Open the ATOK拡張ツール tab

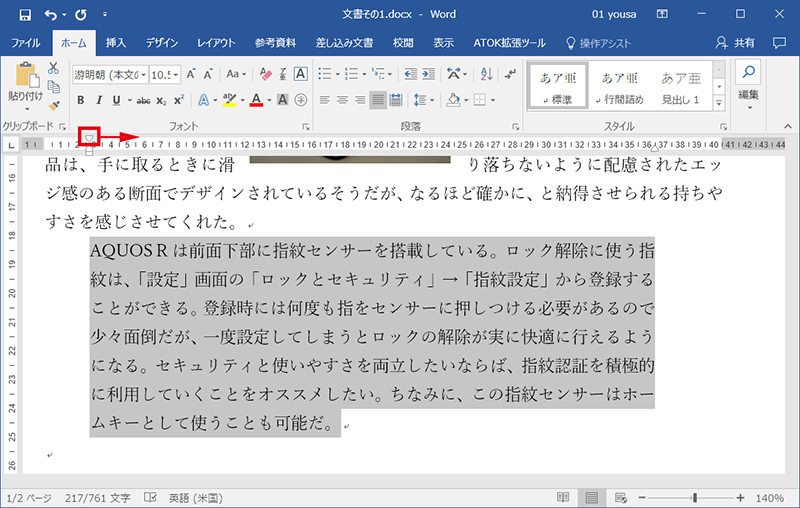[x=509, y=43]
